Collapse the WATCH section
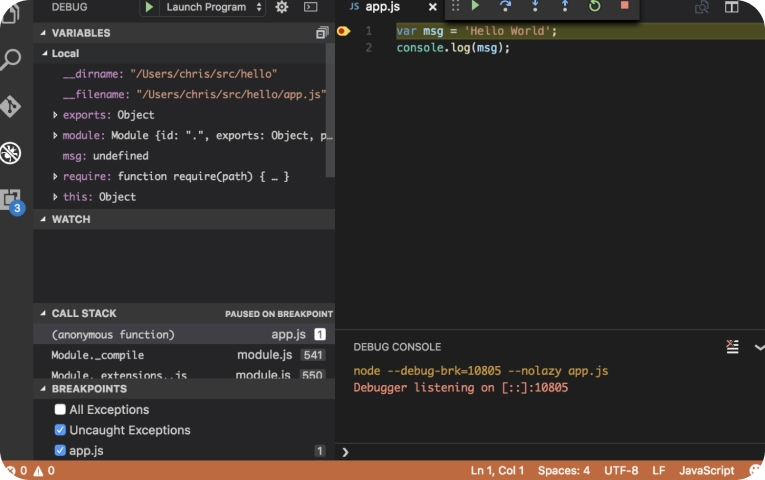 tap(43, 219)
